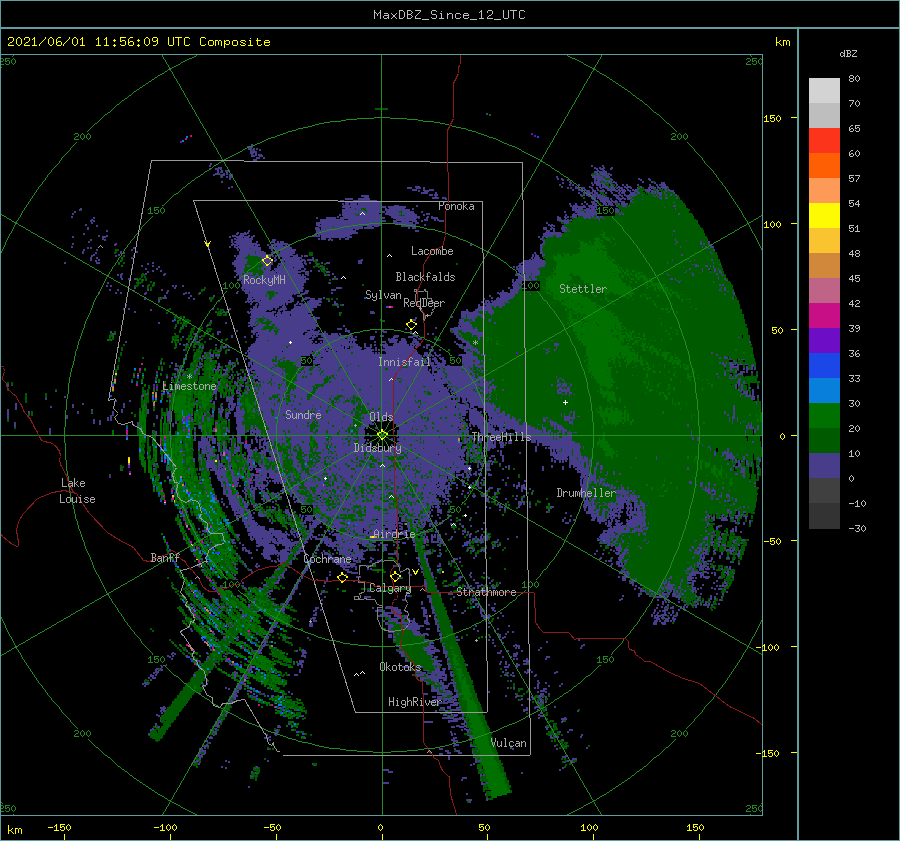Image resolution: width=900 pixels, height=841 pixels.
Task: Click the Didsbury town label
Action: (378, 448)
